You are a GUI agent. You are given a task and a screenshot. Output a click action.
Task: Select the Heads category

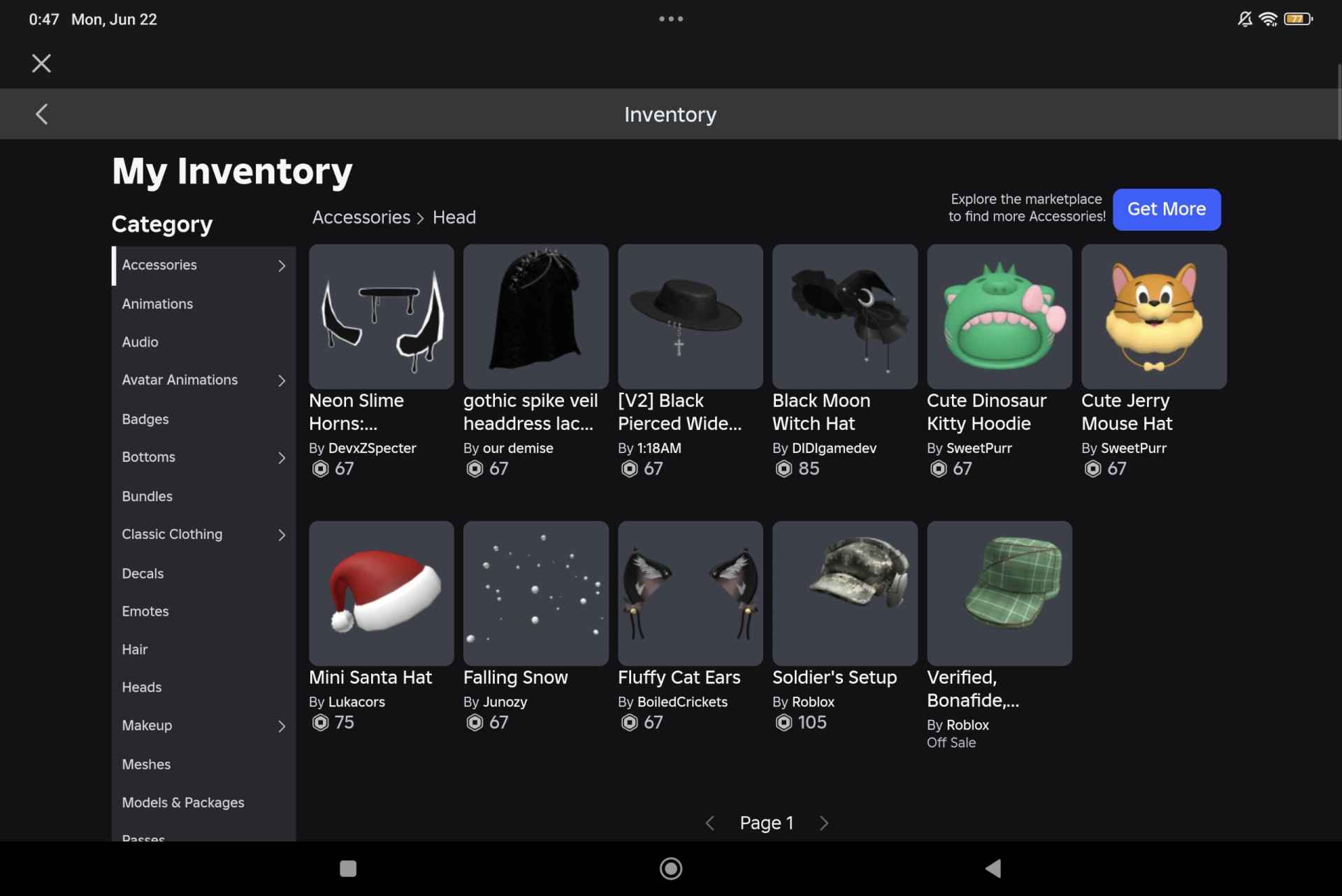(x=203, y=688)
